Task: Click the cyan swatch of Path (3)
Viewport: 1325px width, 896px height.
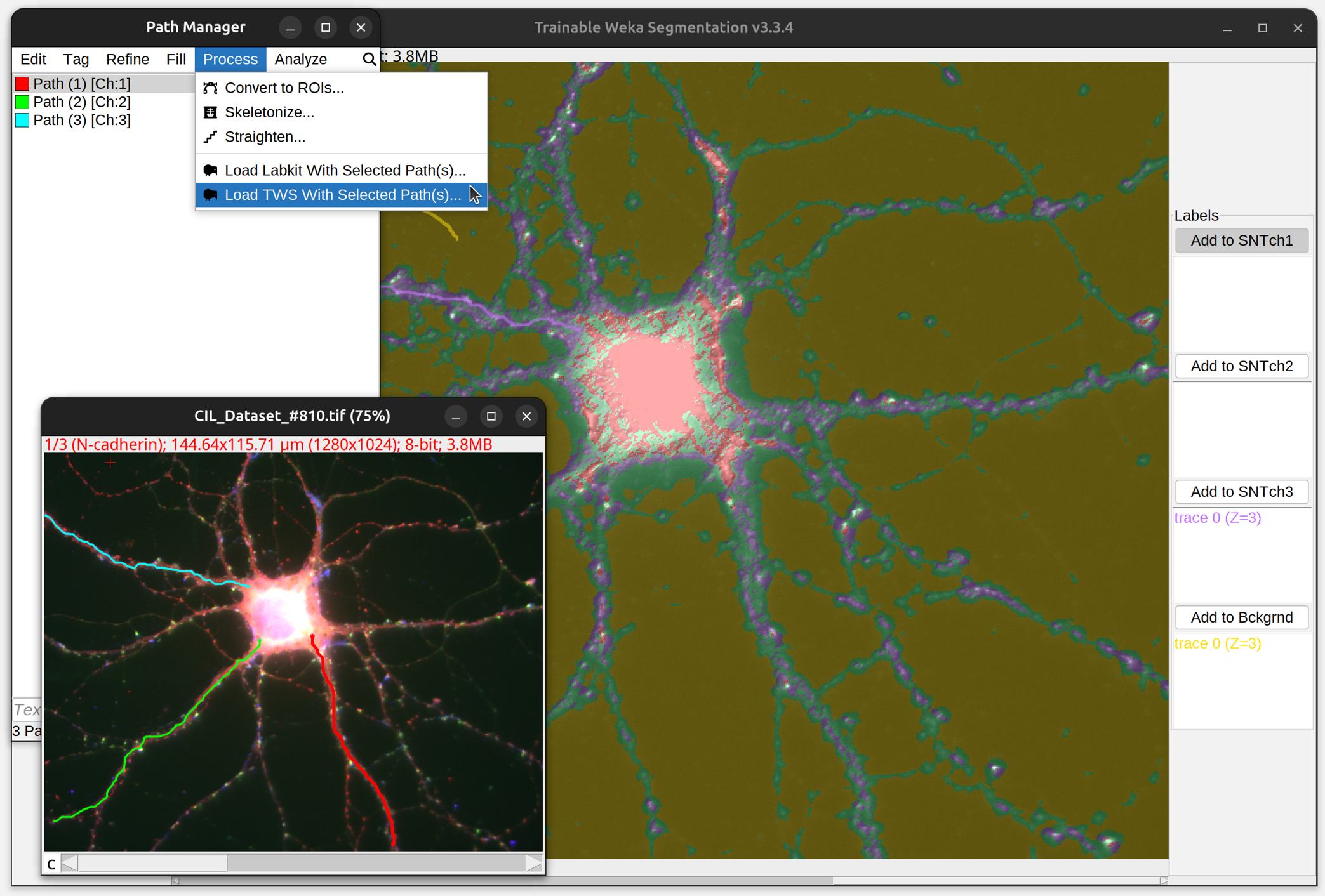Action: 22,121
